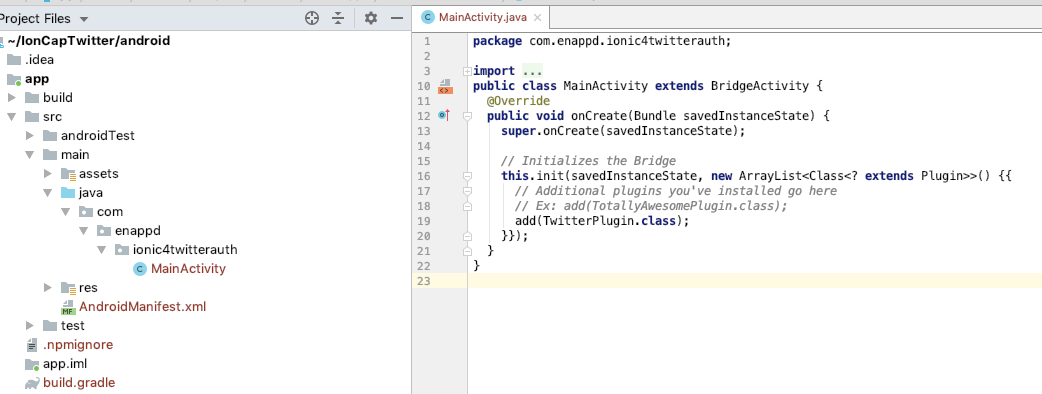This screenshot has width=1042, height=394.
Task: Select the .idea folder
Action: [x=39, y=60]
